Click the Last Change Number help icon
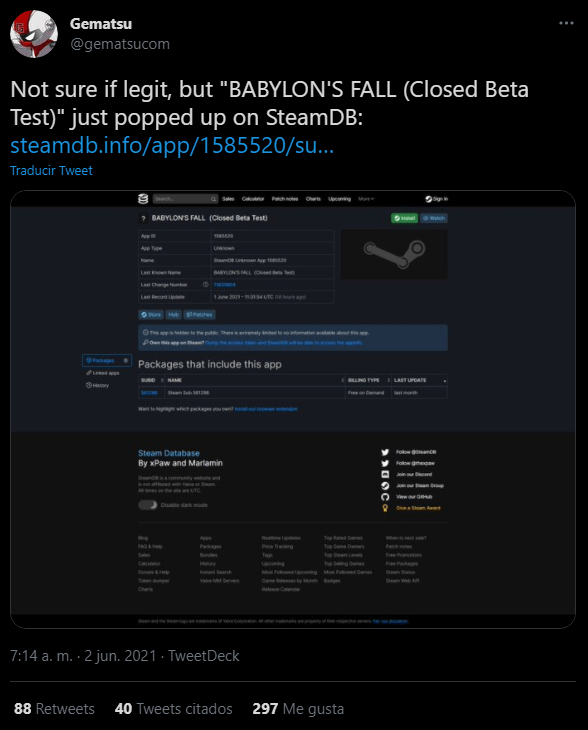The width and height of the screenshot is (588, 730). [x=205, y=284]
